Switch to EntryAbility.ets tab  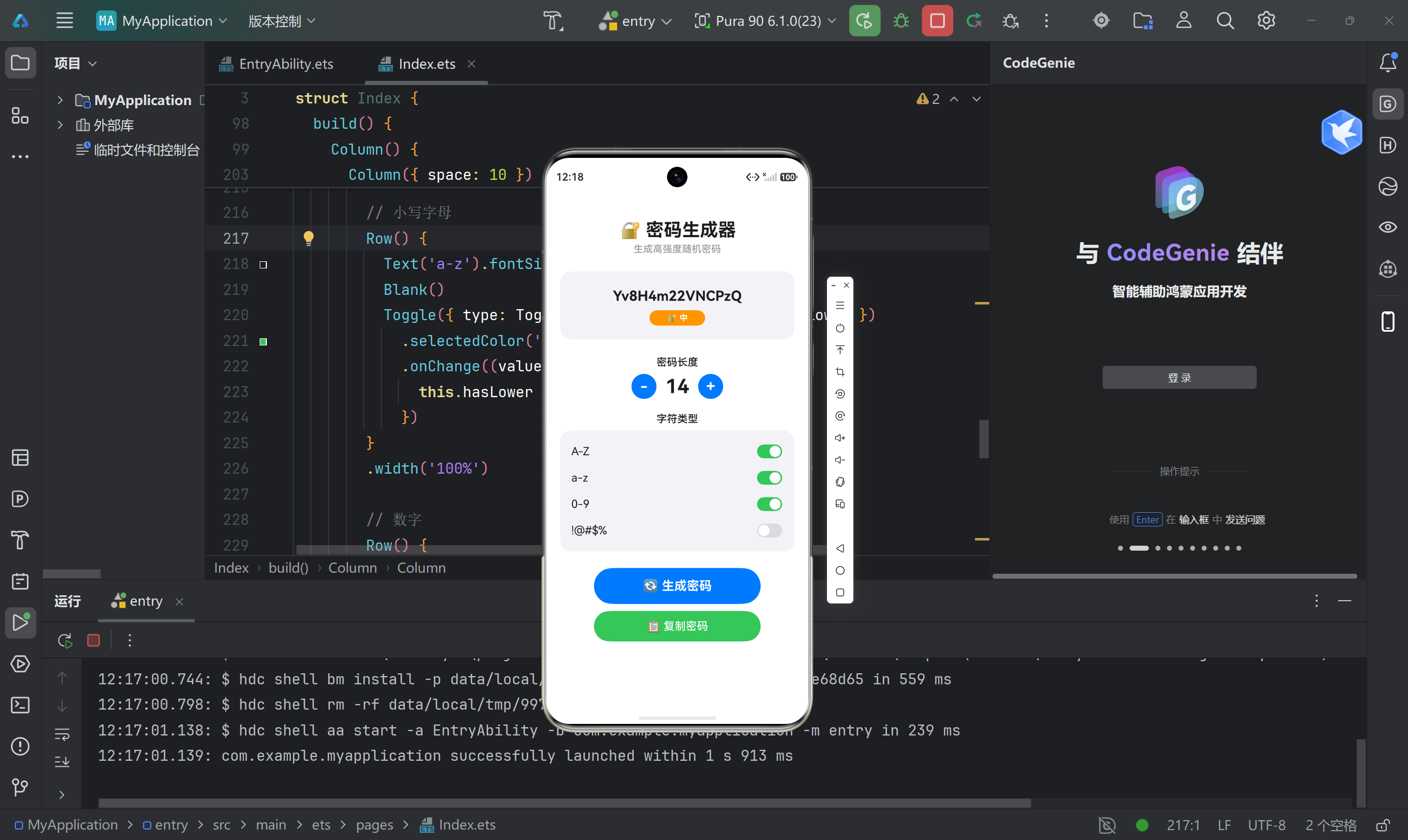click(277, 64)
